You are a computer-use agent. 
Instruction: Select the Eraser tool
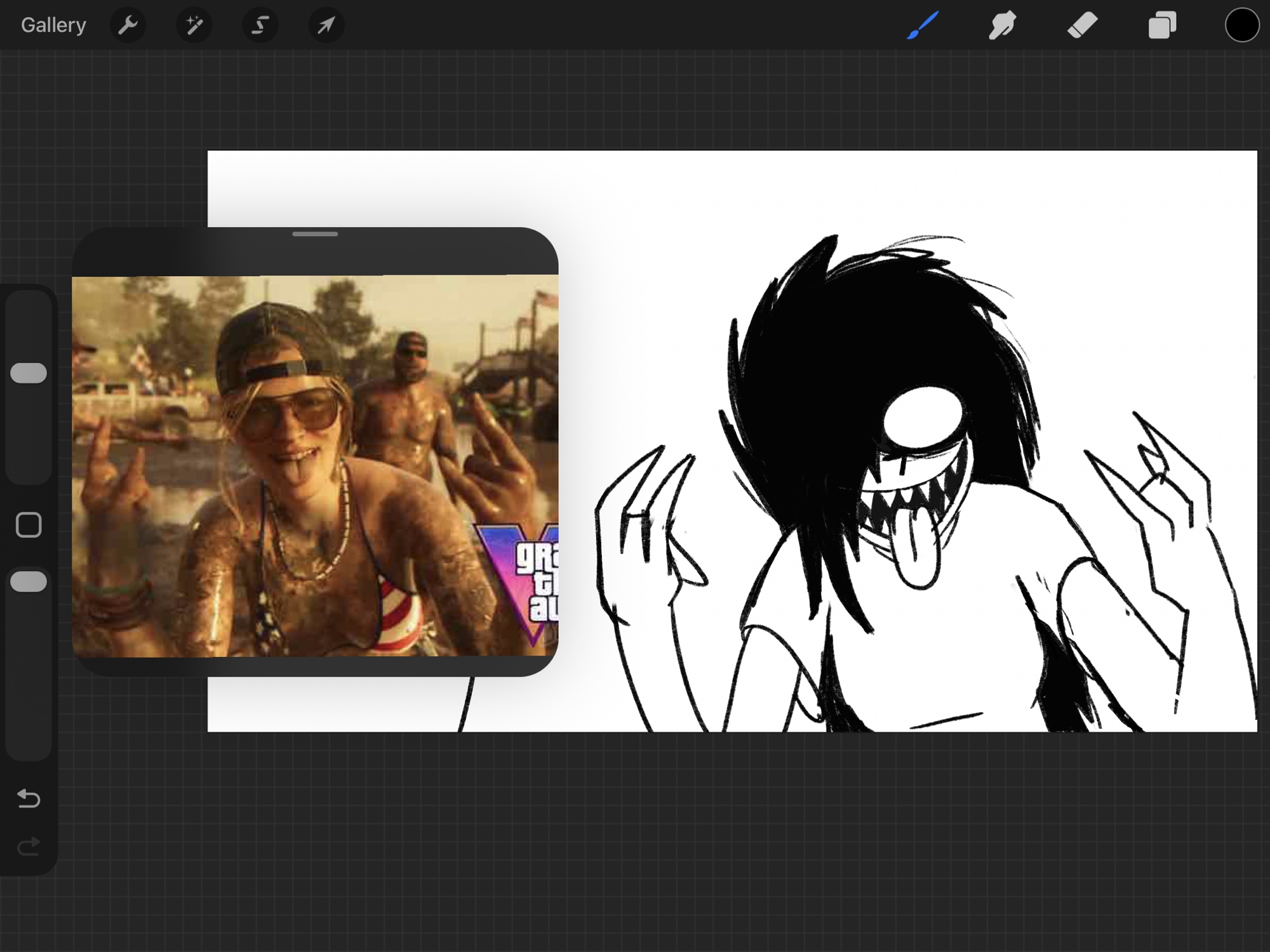1082,25
